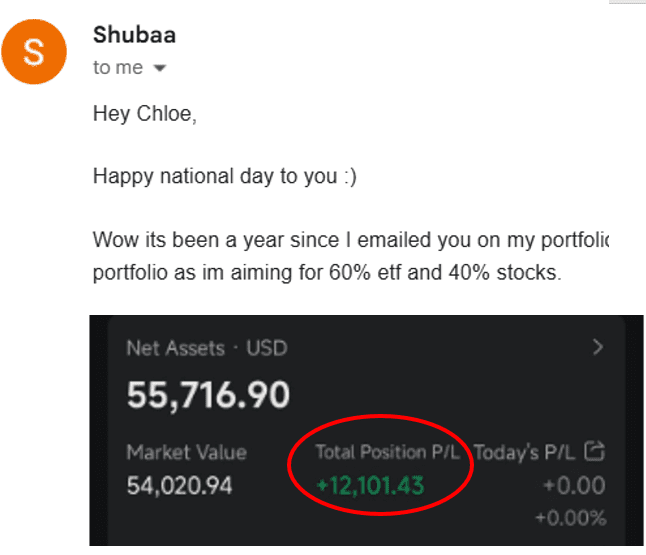Click the "60% etf and 40% stocks" line
This screenshot has width=646, height=555.
[328, 271]
